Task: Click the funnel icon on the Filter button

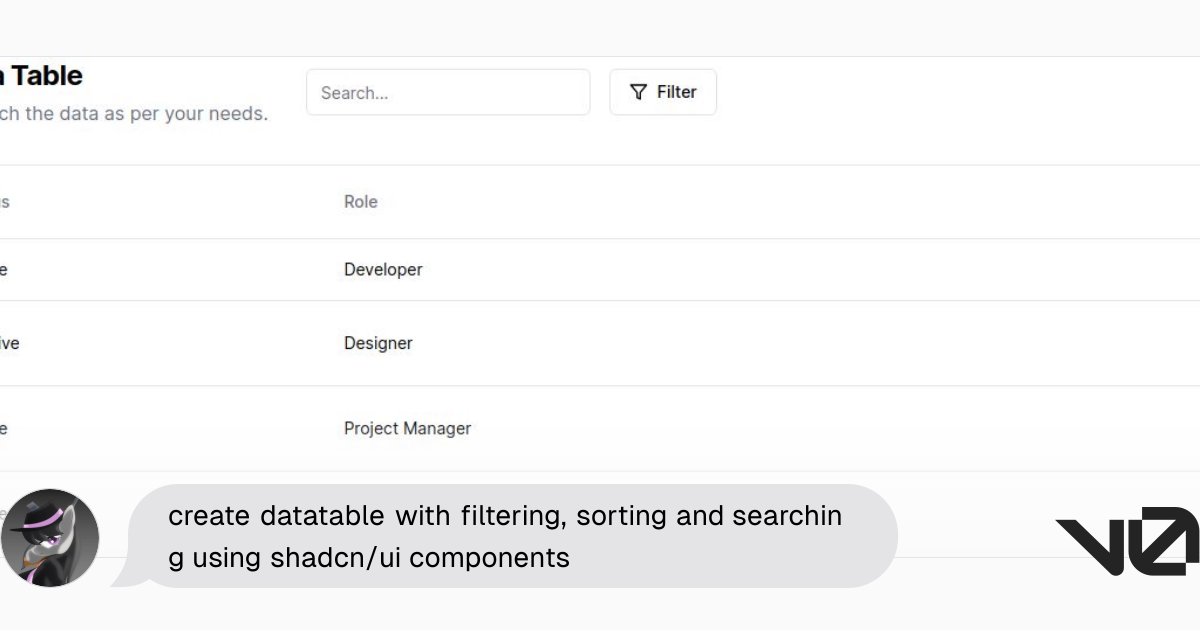Action: (638, 92)
